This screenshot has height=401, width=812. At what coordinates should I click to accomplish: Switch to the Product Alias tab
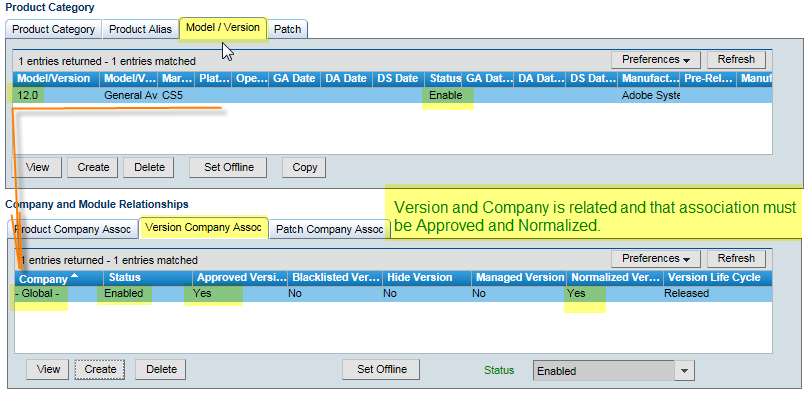(x=140, y=29)
